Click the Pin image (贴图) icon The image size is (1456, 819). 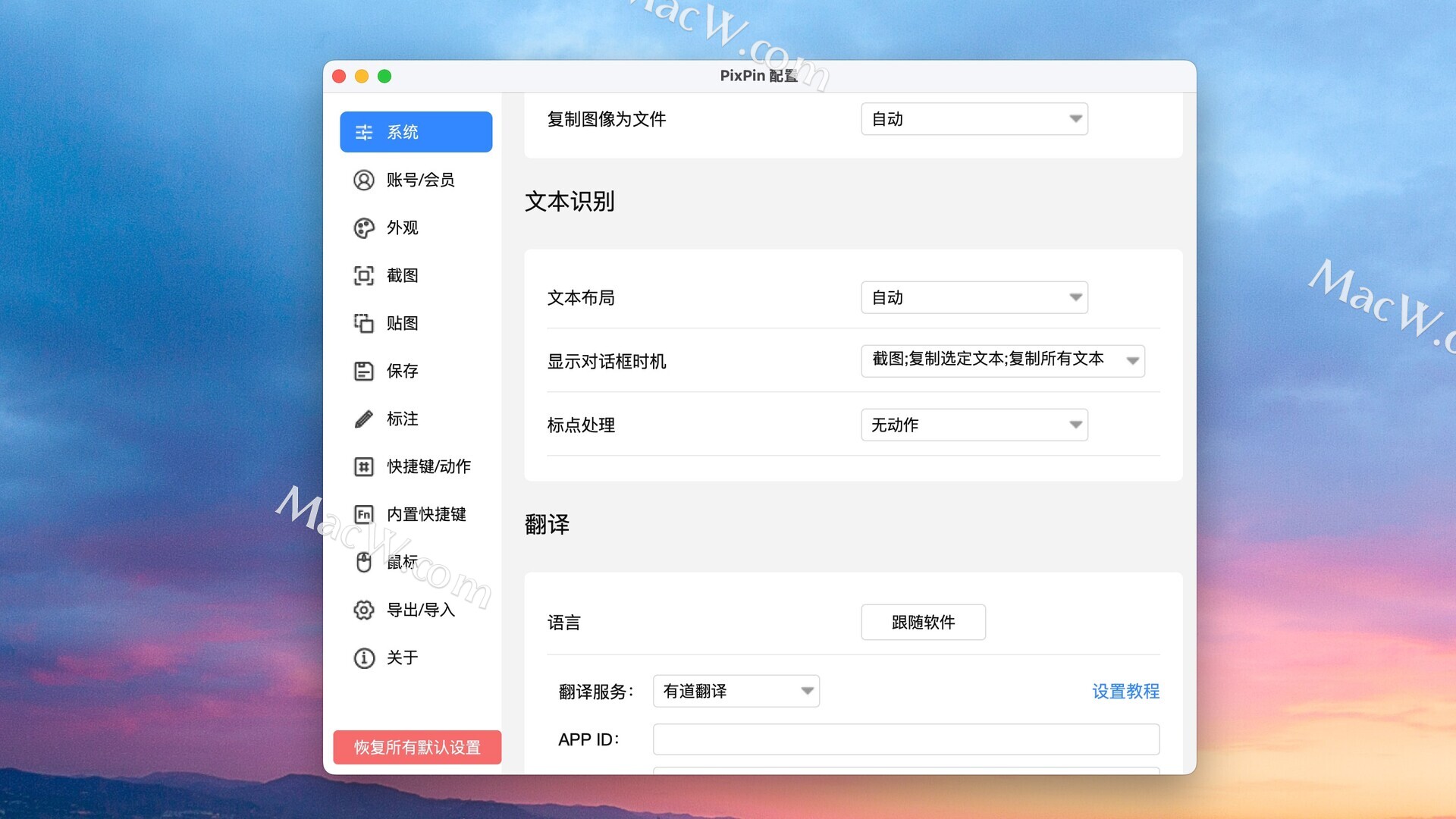point(364,323)
